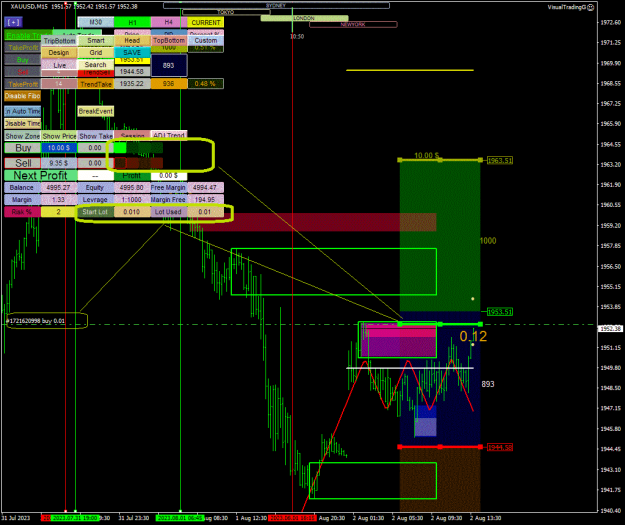Toggle Show Zone
This screenshot has height=525, width=625.
(23, 136)
